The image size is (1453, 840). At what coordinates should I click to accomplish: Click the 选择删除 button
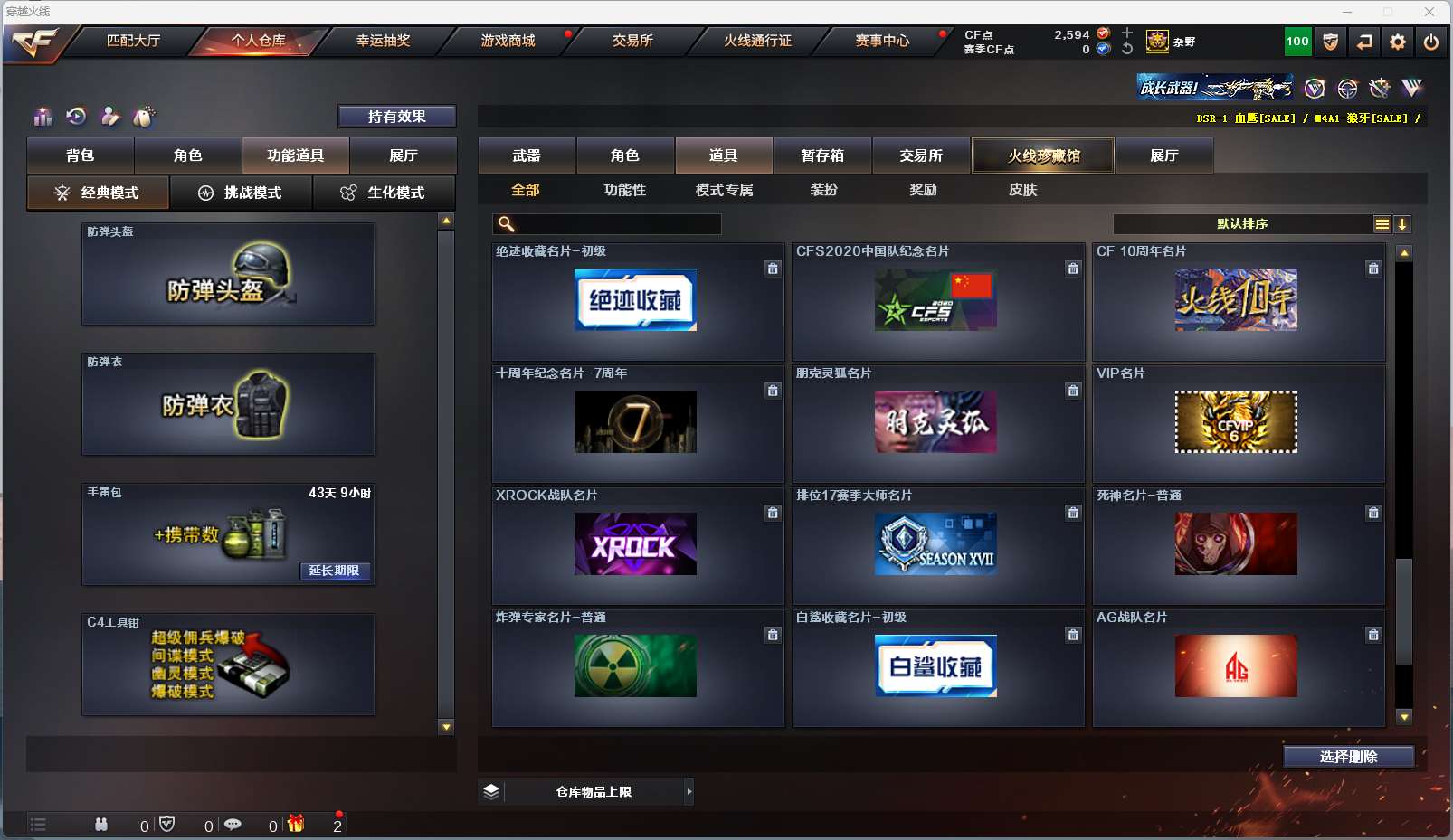point(1349,757)
